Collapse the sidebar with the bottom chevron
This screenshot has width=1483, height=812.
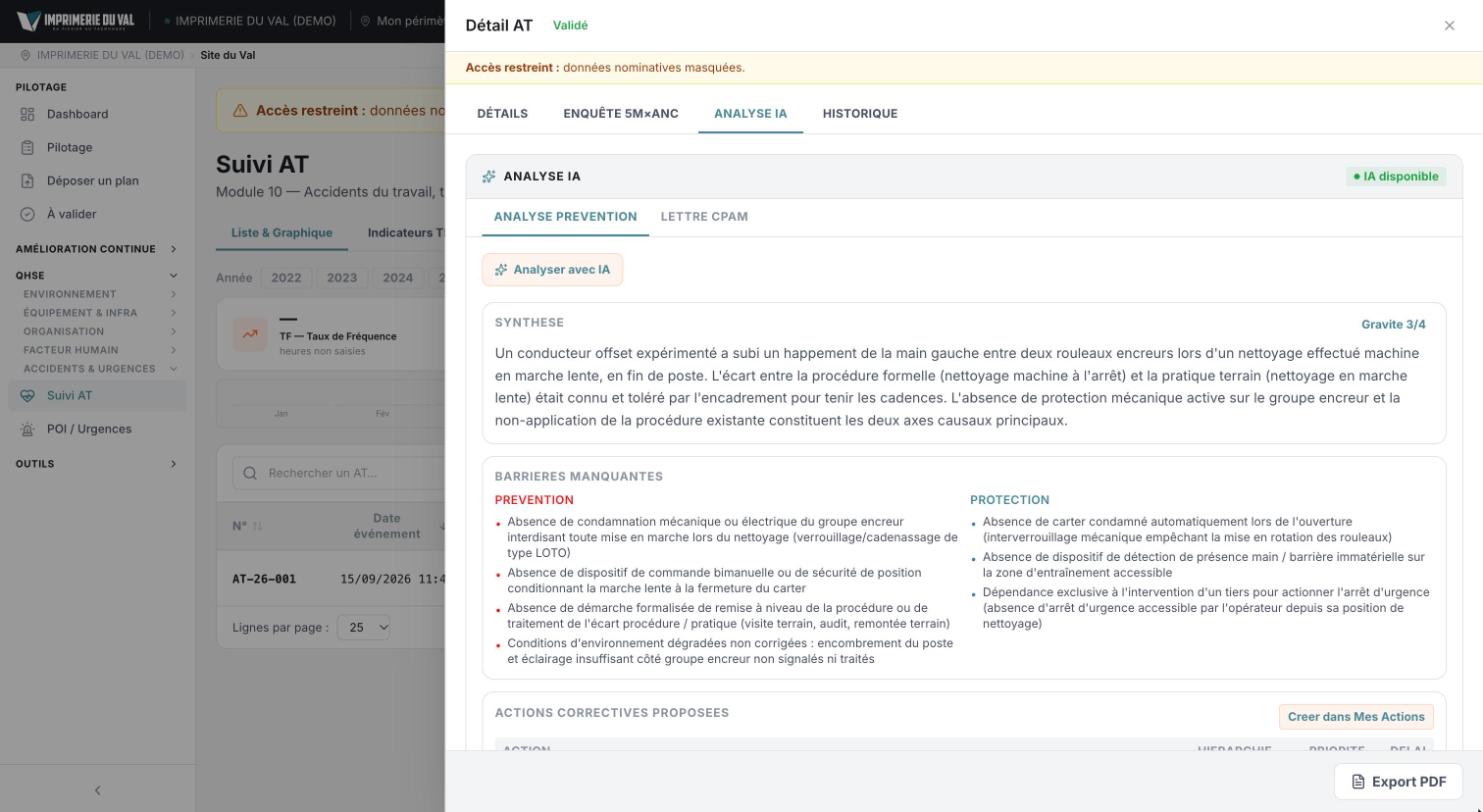coord(97,790)
